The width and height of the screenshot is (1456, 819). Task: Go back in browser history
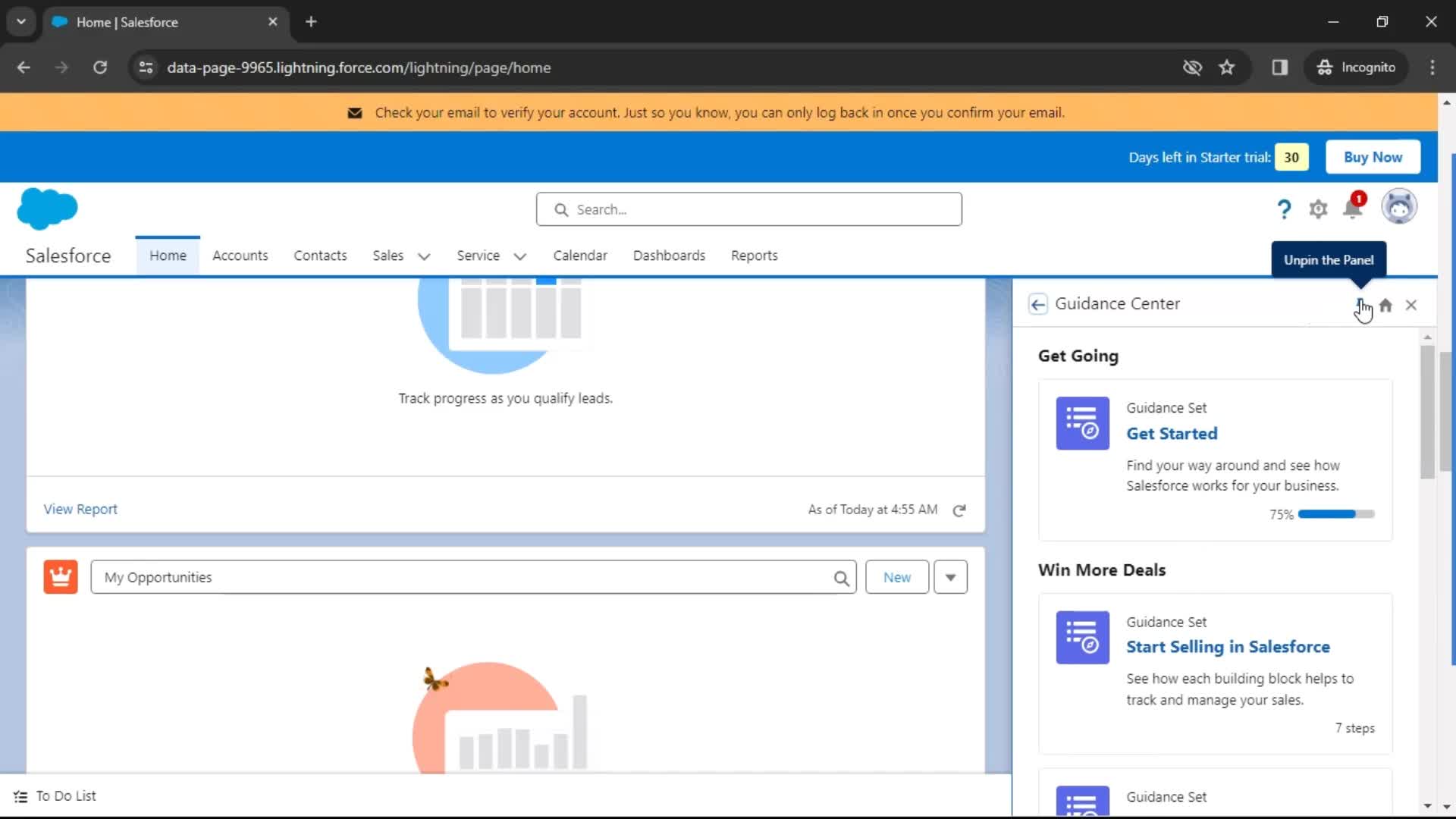[24, 67]
